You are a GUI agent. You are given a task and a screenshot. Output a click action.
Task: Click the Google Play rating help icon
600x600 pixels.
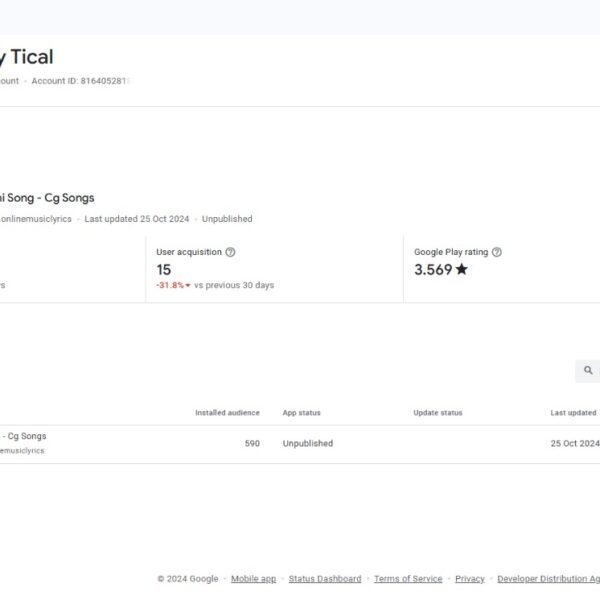(496, 252)
